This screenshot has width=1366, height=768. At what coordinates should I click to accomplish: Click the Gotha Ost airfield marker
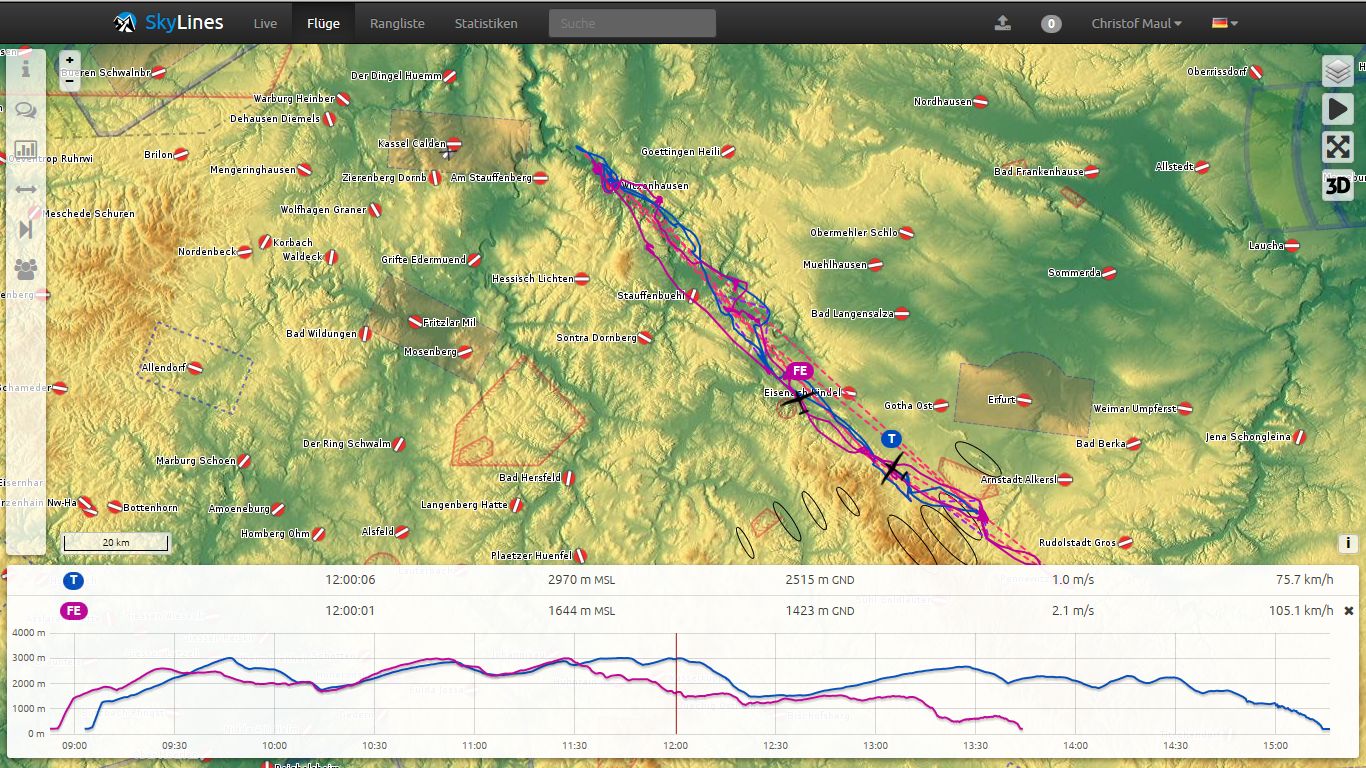tap(941, 406)
